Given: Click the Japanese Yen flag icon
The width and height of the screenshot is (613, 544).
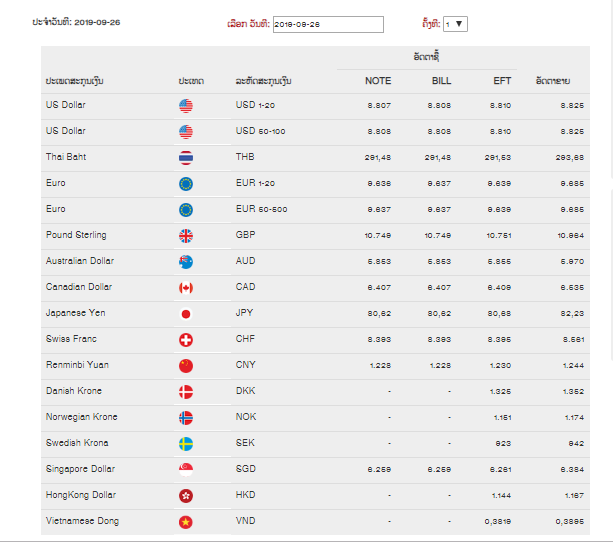Looking at the screenshot, I should 186,314.
